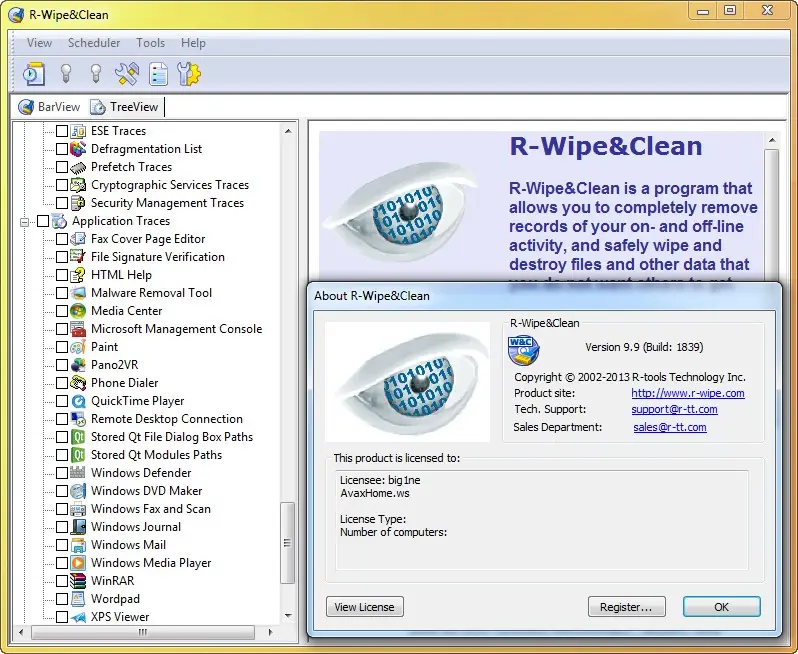Click the Media Center icon
Image resolution: width=798 pixels, height=654 pixels.
pyautogui.click(x=78, y=310)
